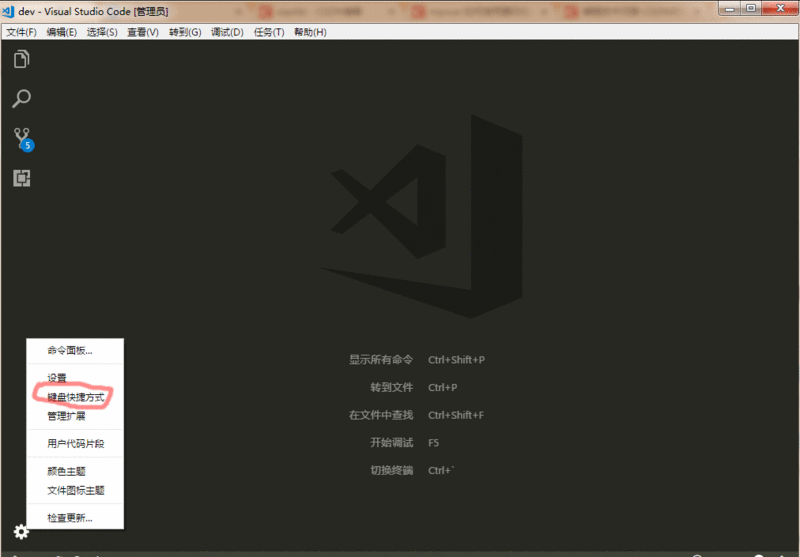Open the Explorer files icon in activity bar
This screenshot has height=557, width=800.
coord(21,59)
